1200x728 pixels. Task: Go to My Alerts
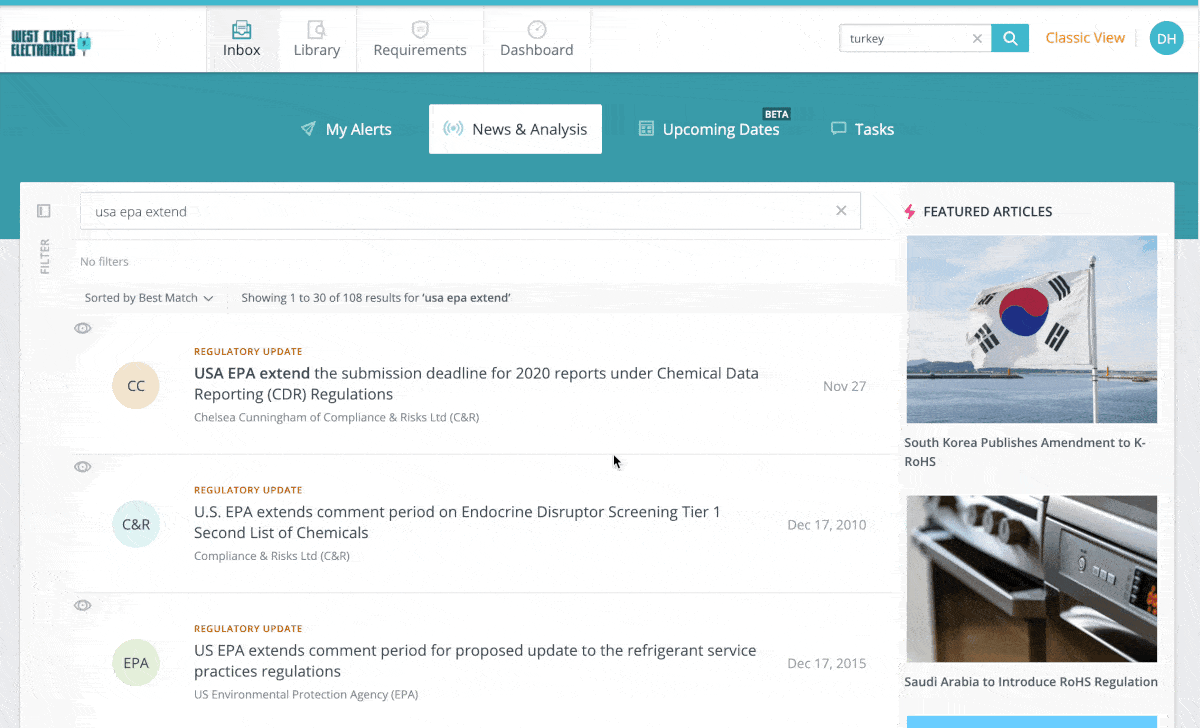(x=346, y=129)
